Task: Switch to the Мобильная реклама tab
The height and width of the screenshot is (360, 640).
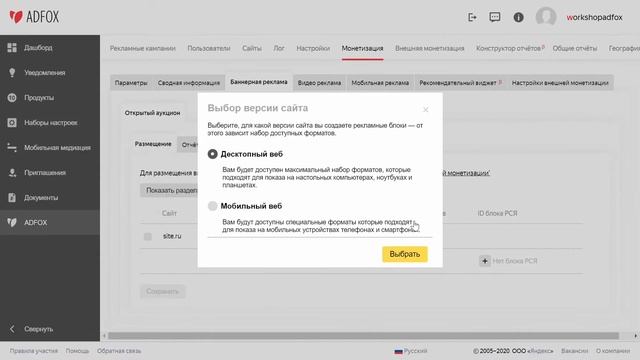Action: tap(380, 83)
